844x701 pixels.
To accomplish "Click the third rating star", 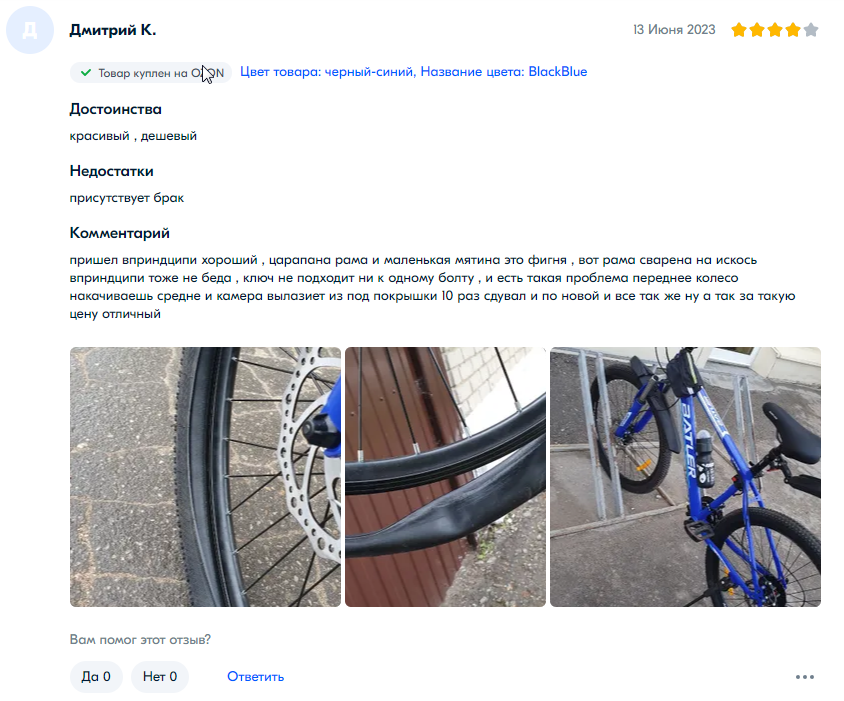I will pyautogui.click(x=775, y=30).
